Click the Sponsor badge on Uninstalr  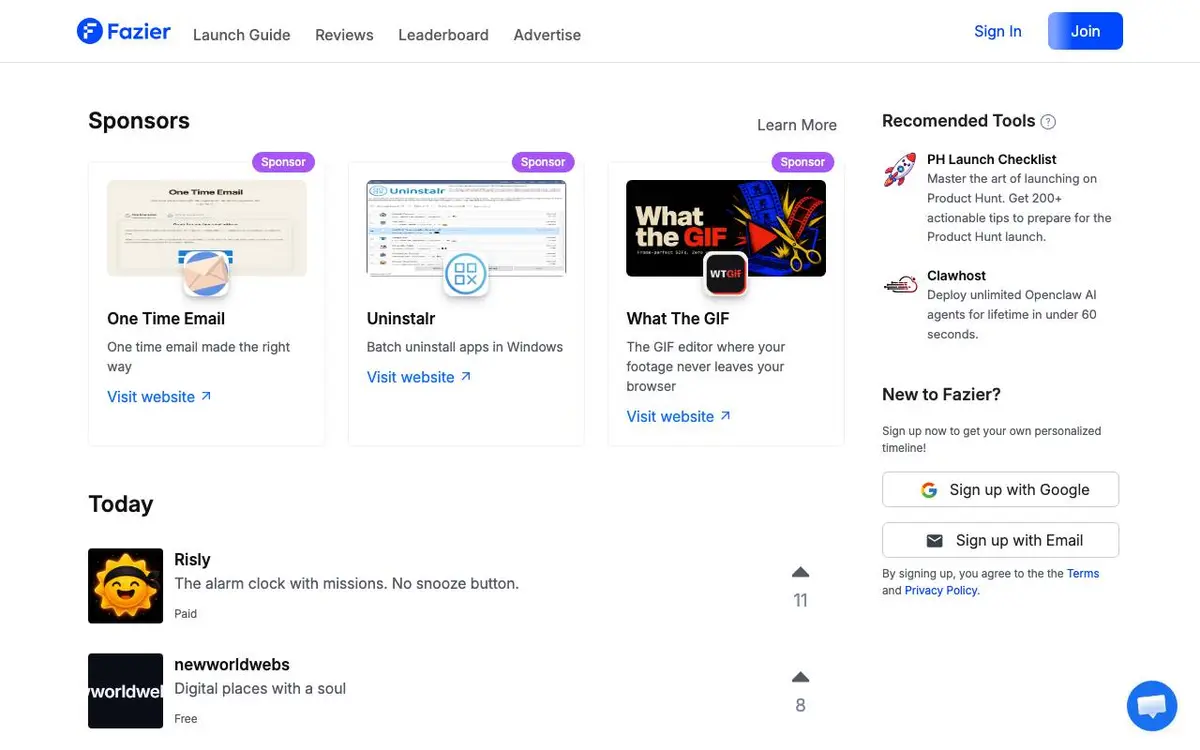tap(543, 162)
